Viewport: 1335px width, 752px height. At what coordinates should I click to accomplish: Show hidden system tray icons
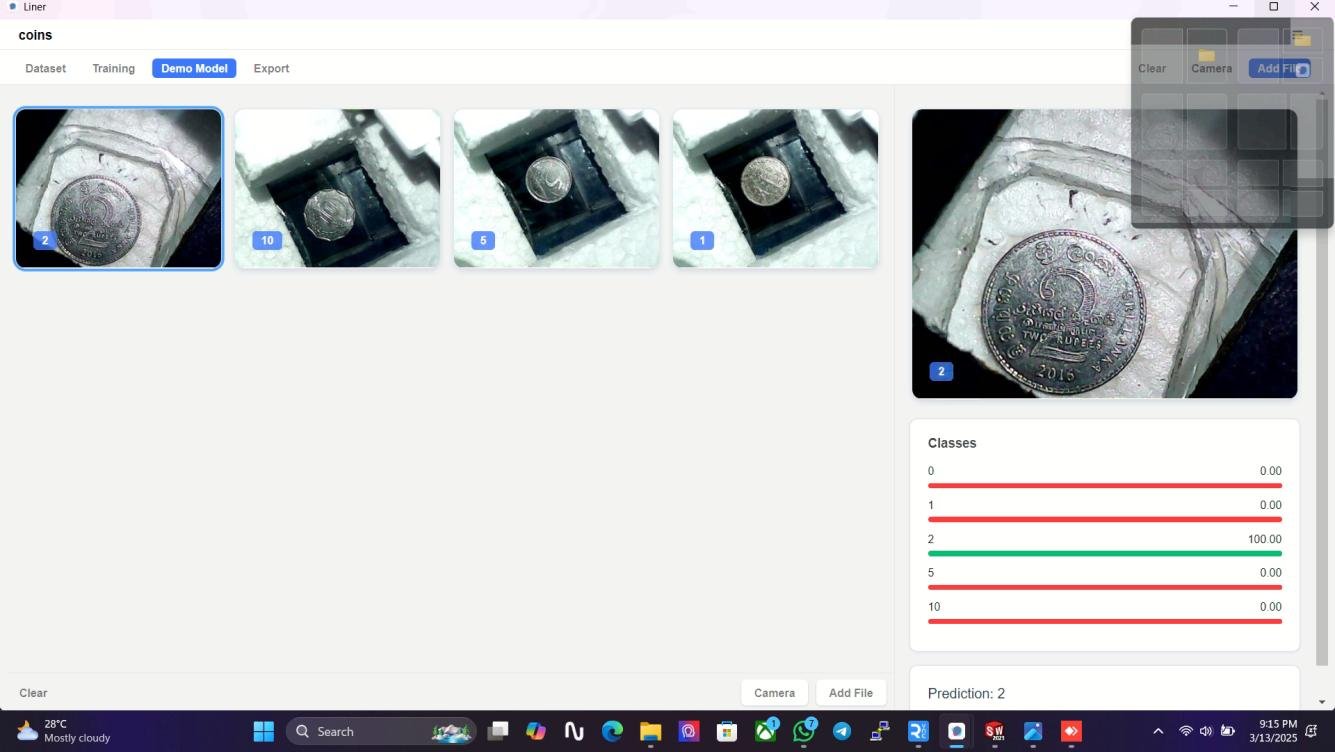pos(1158,731)
